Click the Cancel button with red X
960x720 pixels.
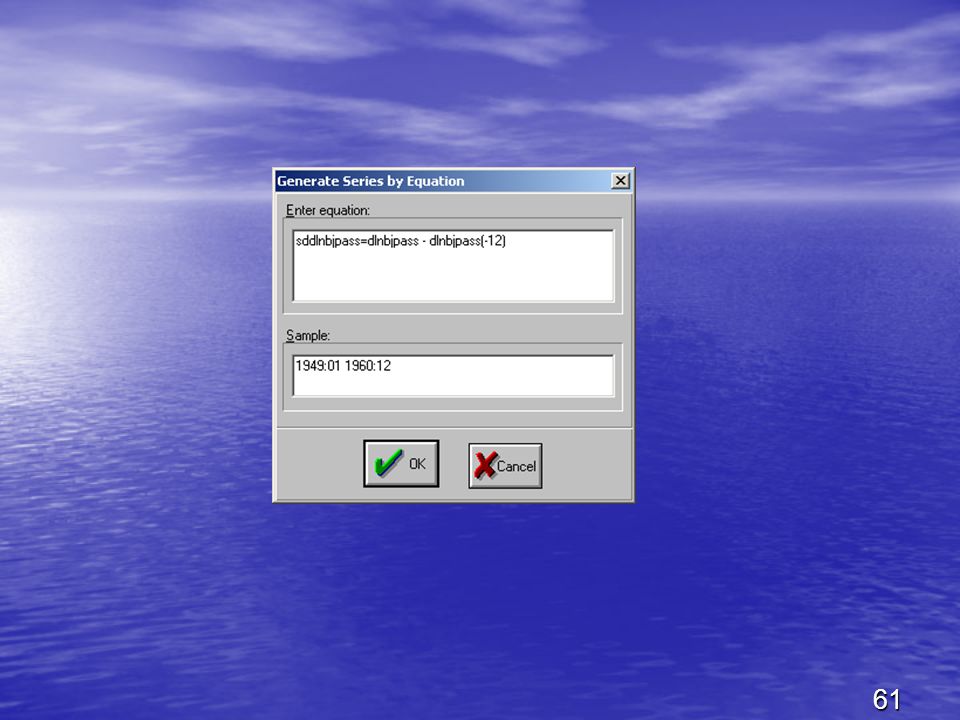click(505, 466)
